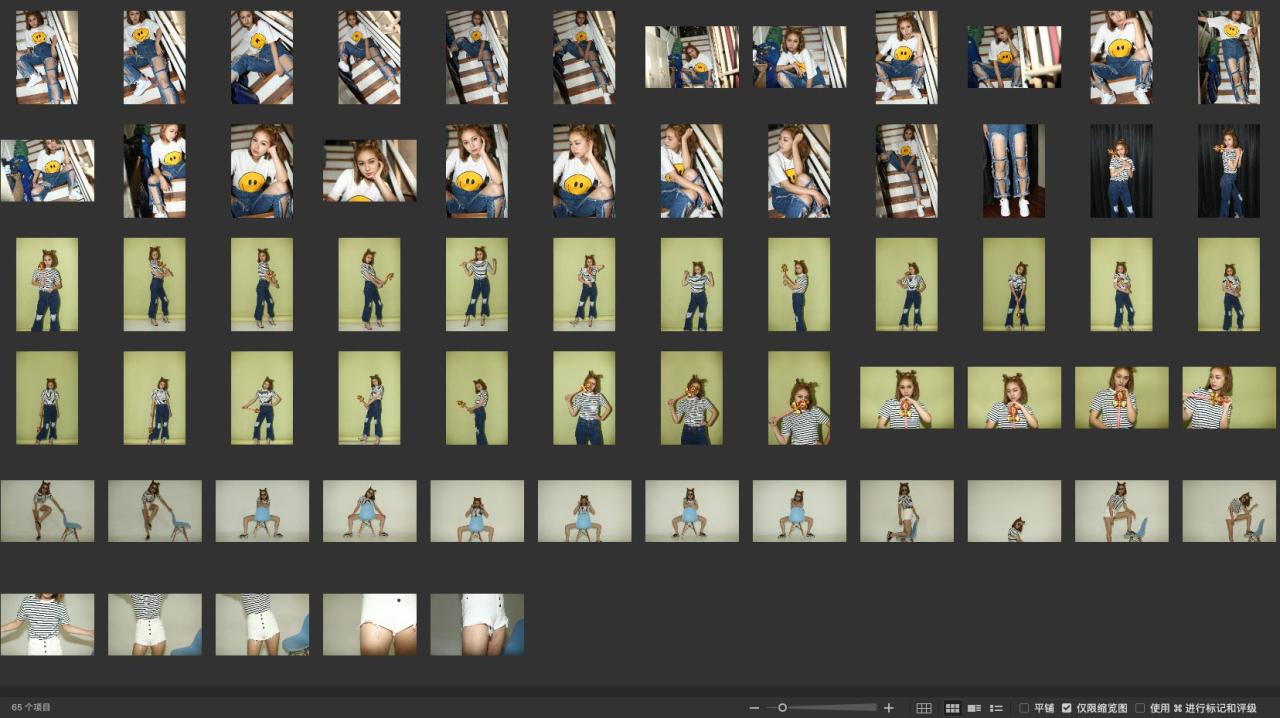Select the ripped jeans legs-only thumbnail
This screenshot has height=718, width=1280.
(1014, 171)
